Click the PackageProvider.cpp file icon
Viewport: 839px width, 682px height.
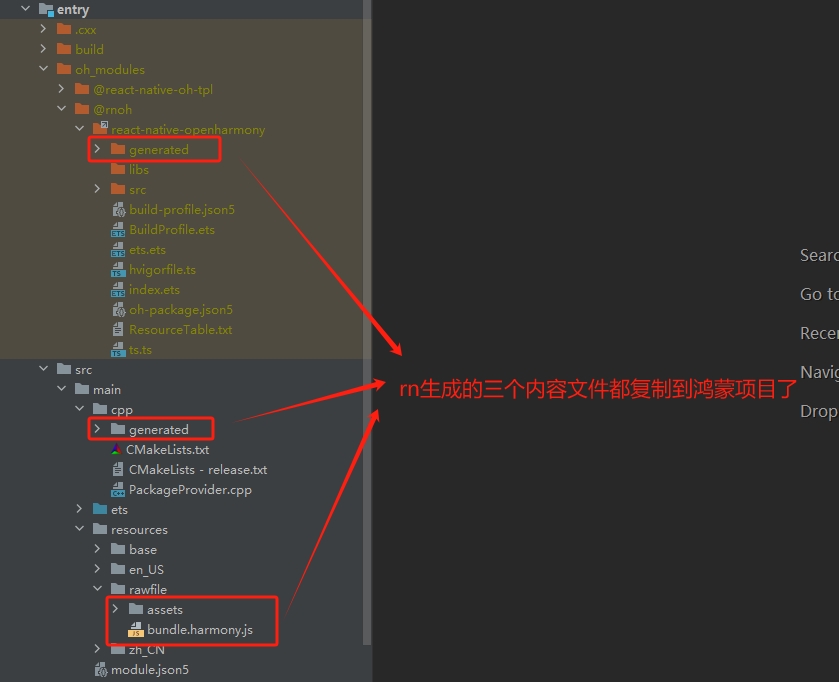(118, 490)
